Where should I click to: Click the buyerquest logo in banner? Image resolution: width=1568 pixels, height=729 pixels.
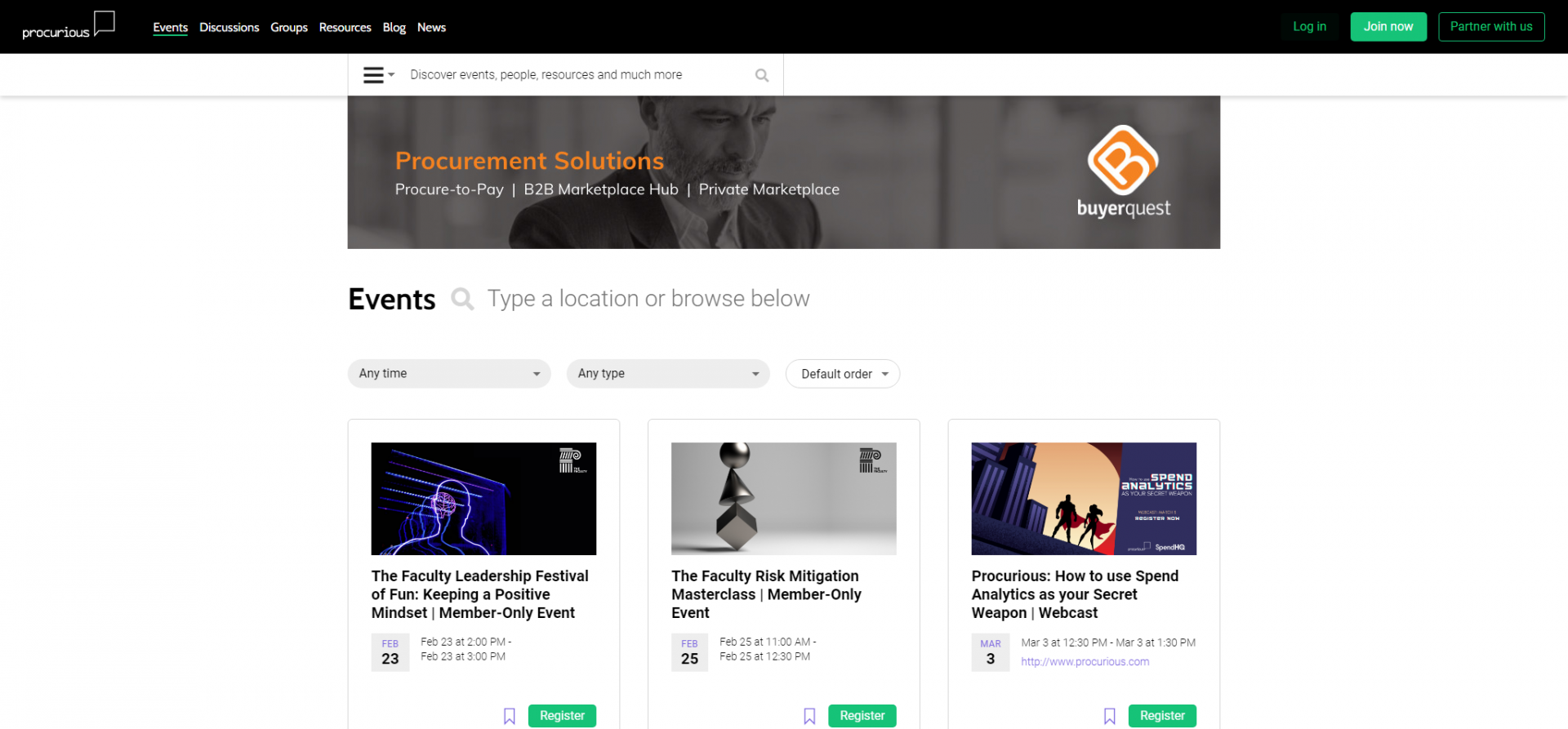1124,171
